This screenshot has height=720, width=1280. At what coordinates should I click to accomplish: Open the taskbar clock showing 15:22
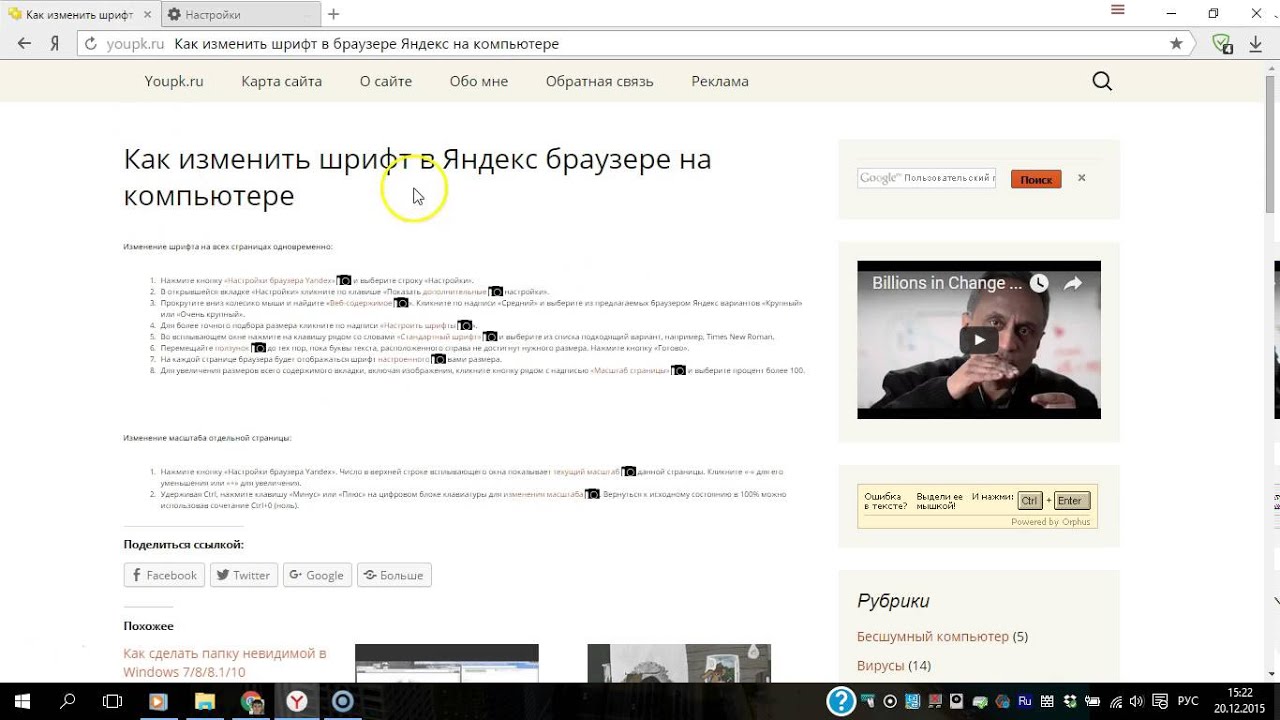tap(1240, 701)
